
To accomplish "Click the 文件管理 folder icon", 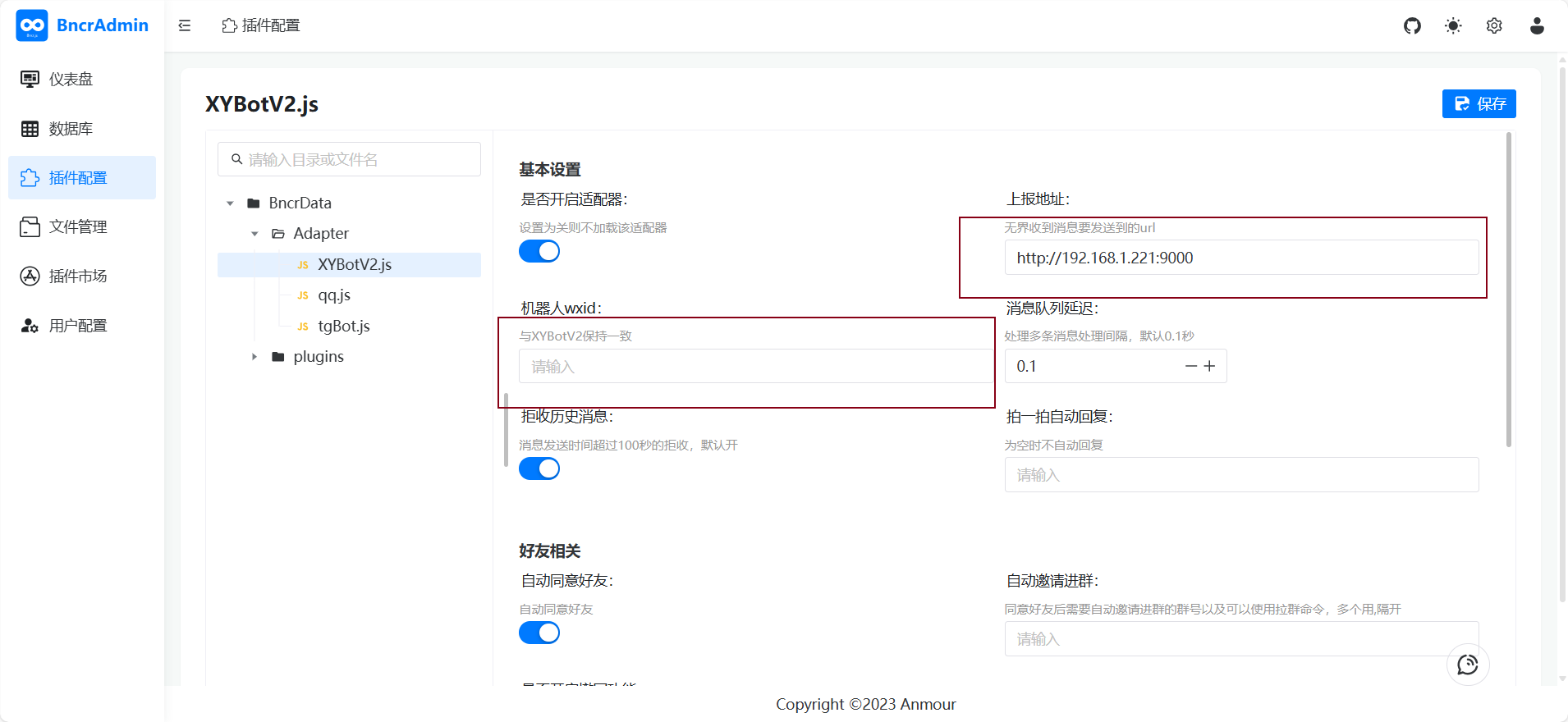I will [x=30, y=227].
